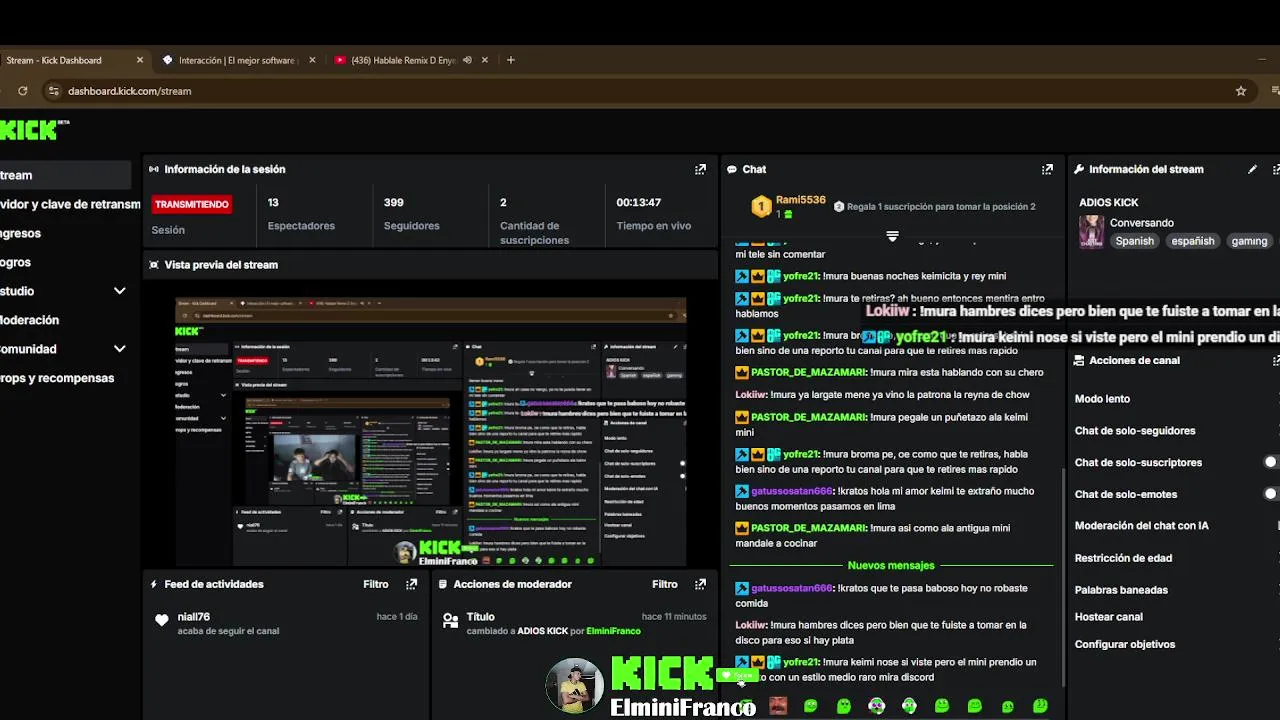This screenshot has height=720, width=1280.
Task: Click the ADIOS KICK stream title
Action: (1109, 203)
